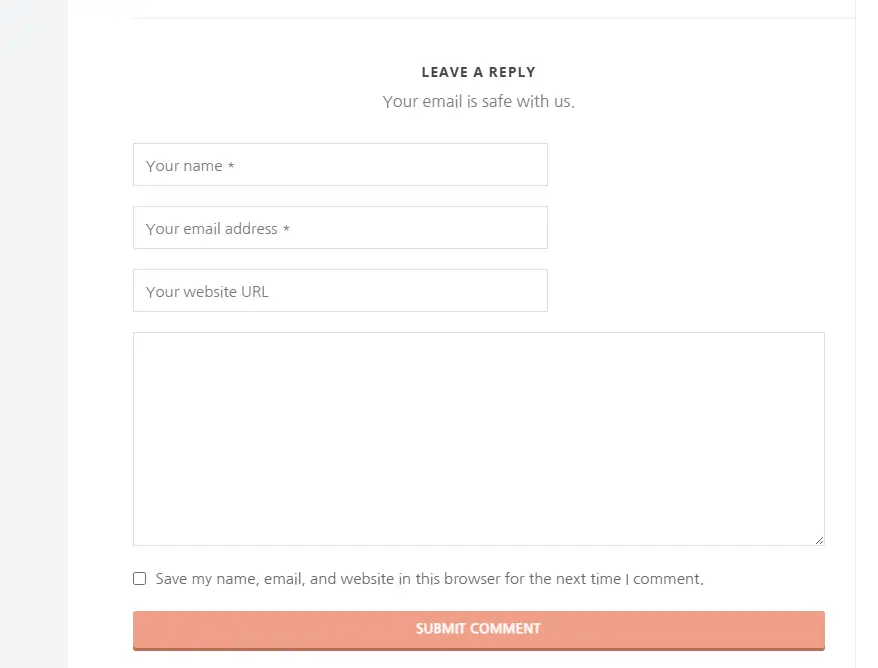Grab the comment box resize handle corner

[x=819, y=540]
